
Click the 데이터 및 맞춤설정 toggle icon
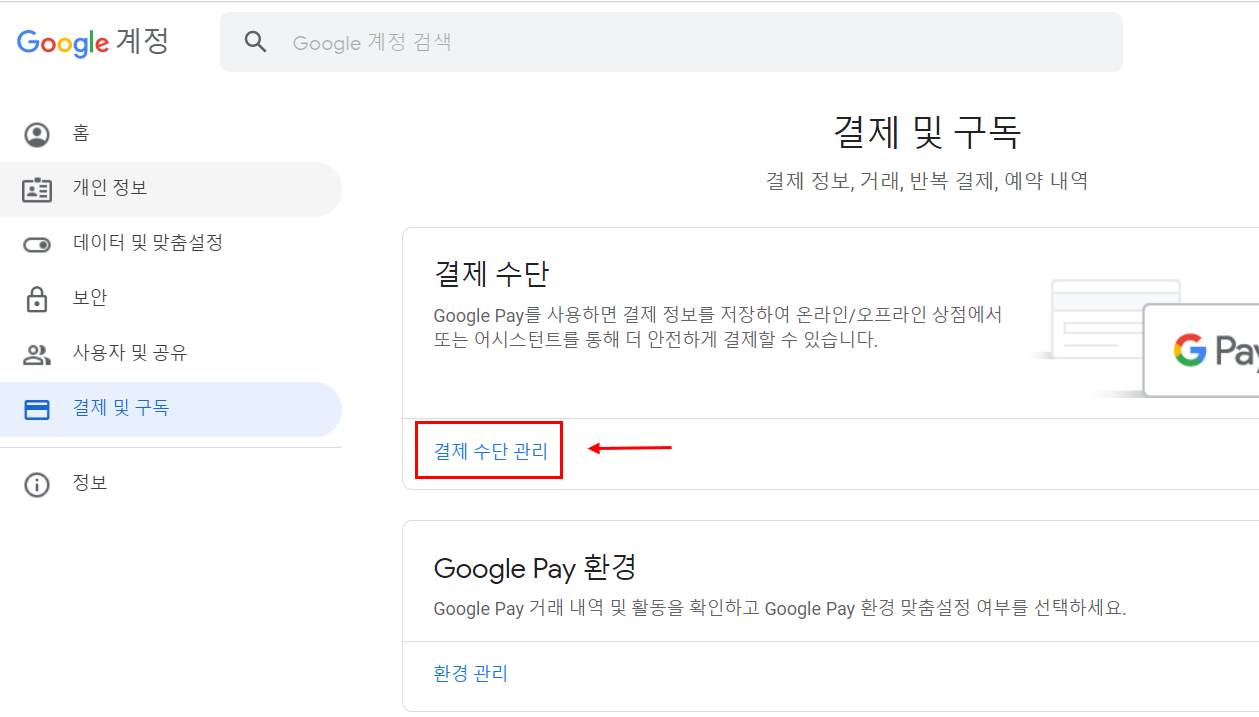pos(37,244)
